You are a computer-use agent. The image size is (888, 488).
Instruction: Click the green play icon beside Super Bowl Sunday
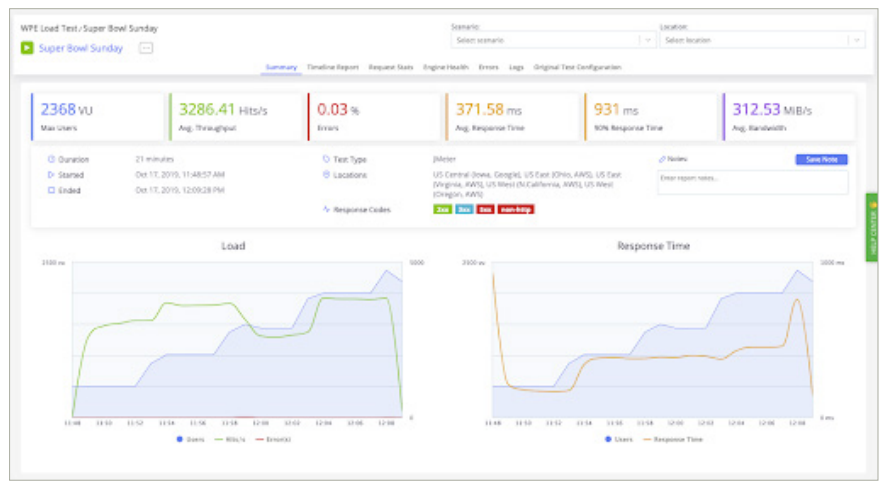(x=27, y=48)
